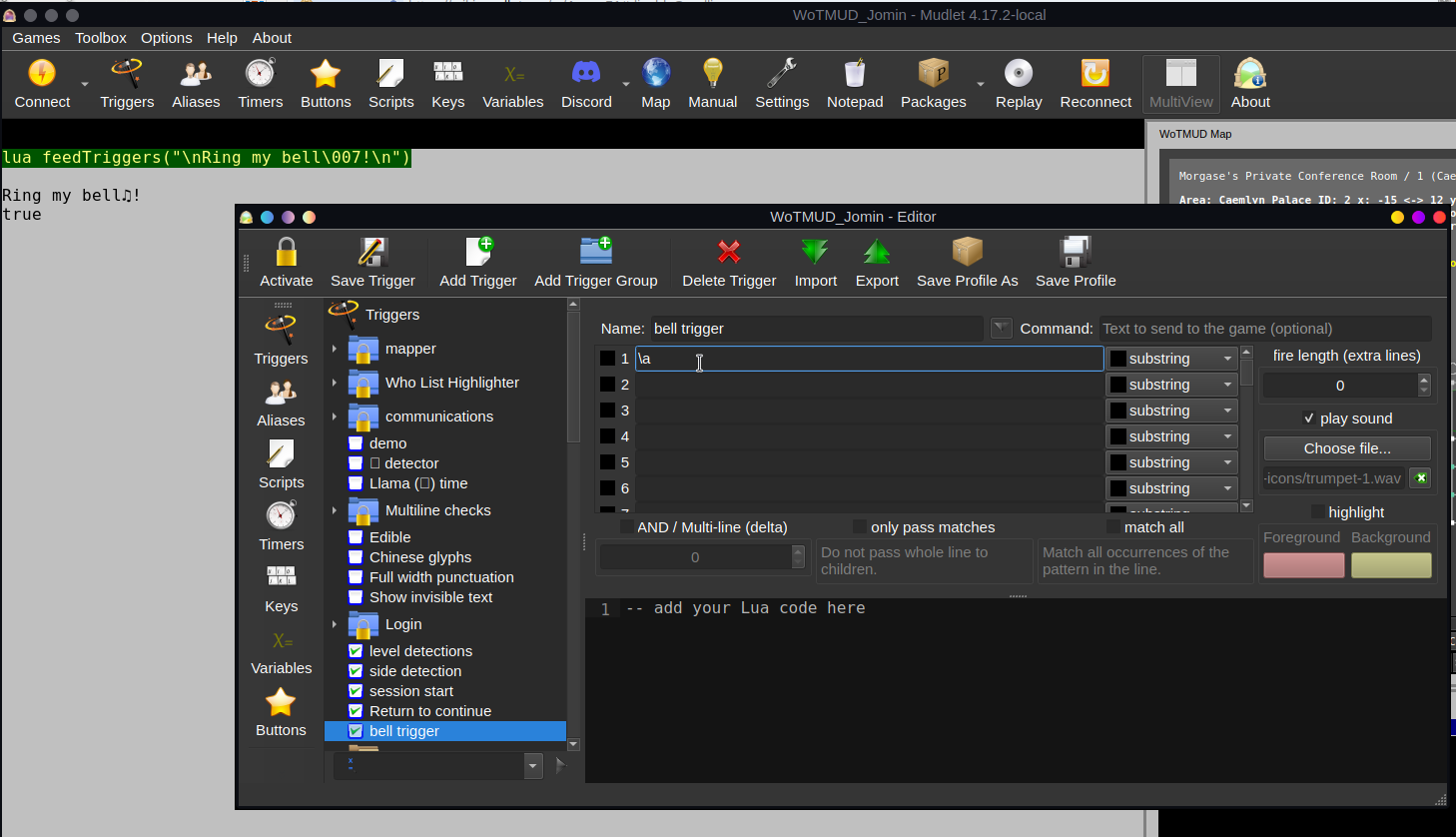Click the Export icon in editor
The height and width of the screenshot is (837, 1456).
877,252
